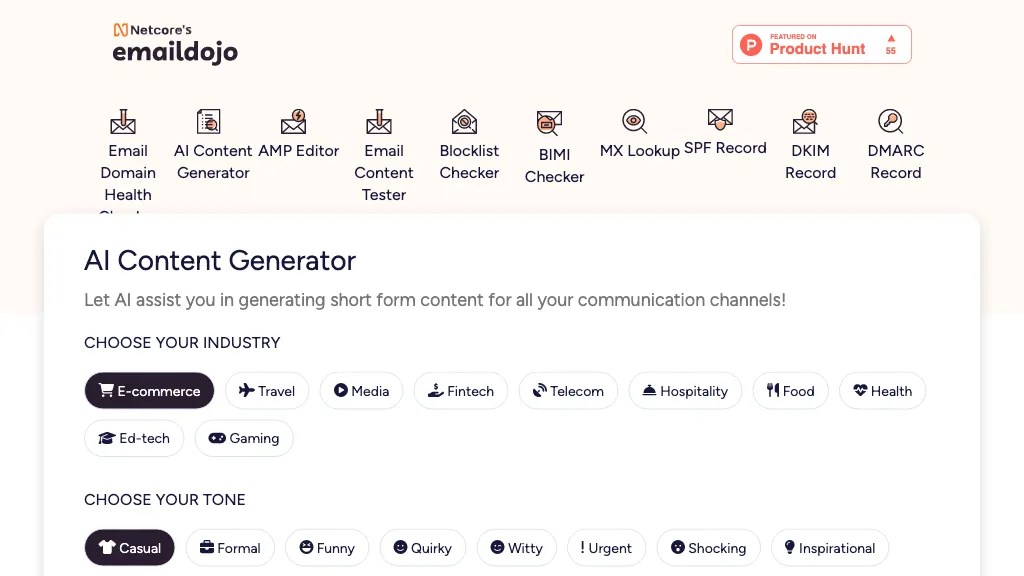The height and width of the screenshot is (576, 1024).
Task: Select the Email Content Tester icon
Action: (379, 122)
